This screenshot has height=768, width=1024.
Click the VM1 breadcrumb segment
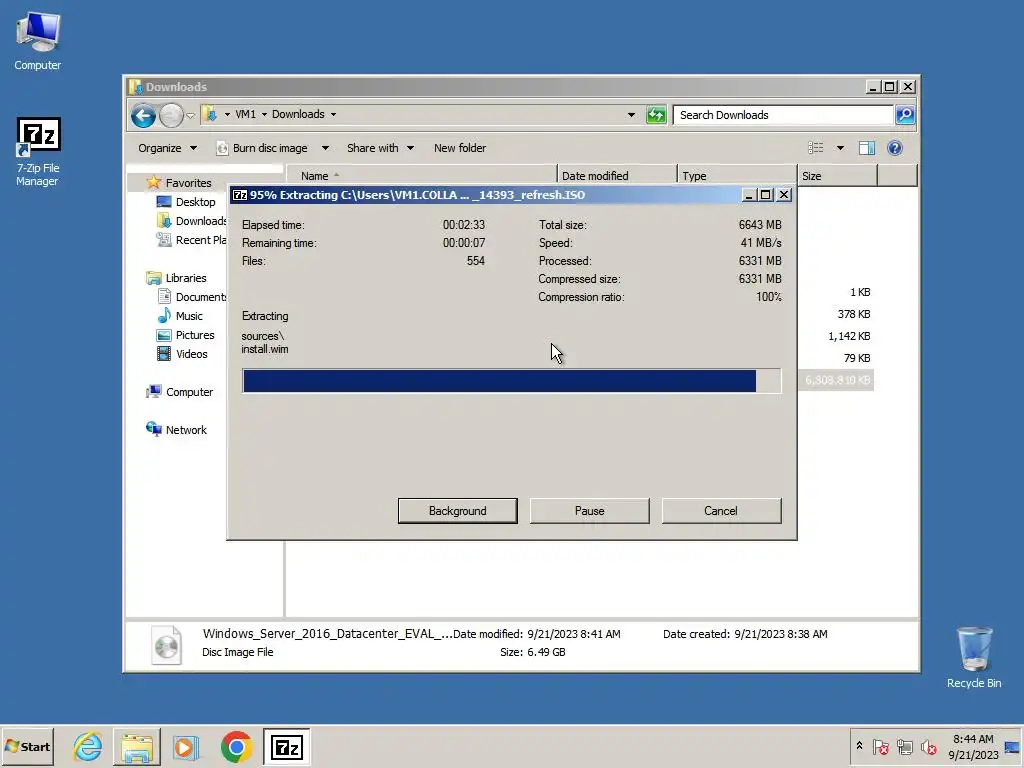coord(246,114)
